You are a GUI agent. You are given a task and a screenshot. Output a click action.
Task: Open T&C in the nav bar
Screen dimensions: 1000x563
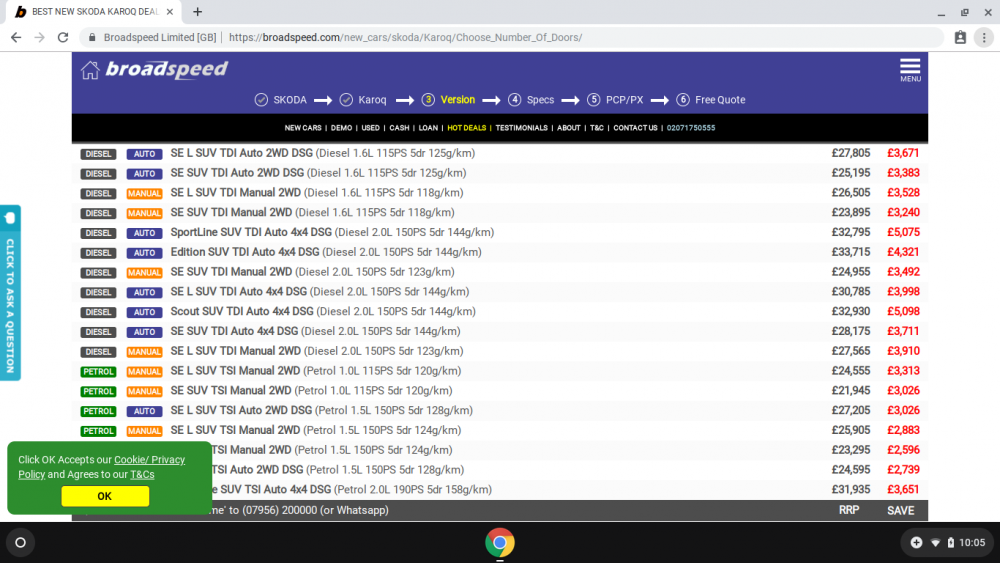[596, 128]
